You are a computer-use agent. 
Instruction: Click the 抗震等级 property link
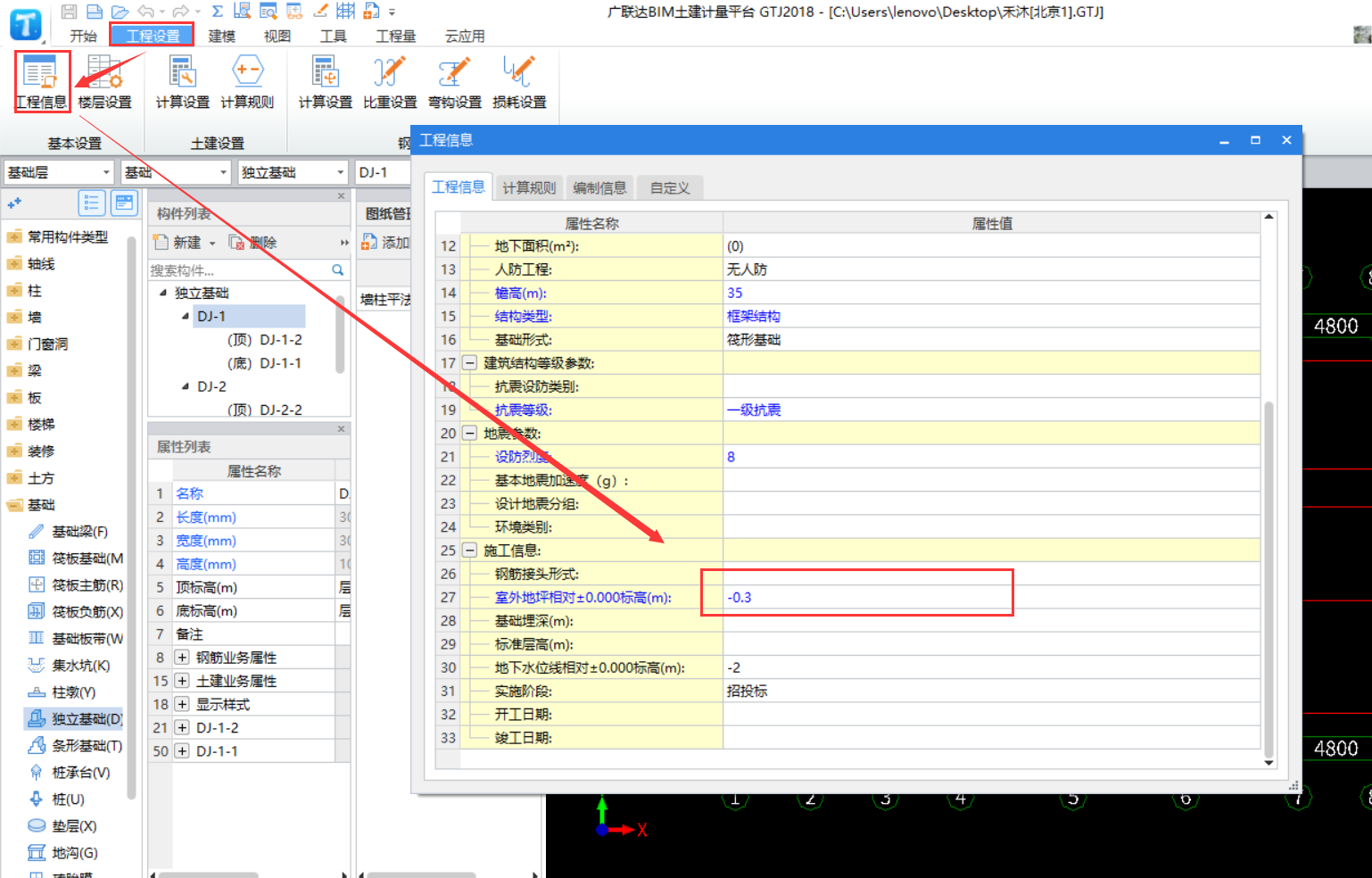[x=523, y=410]
